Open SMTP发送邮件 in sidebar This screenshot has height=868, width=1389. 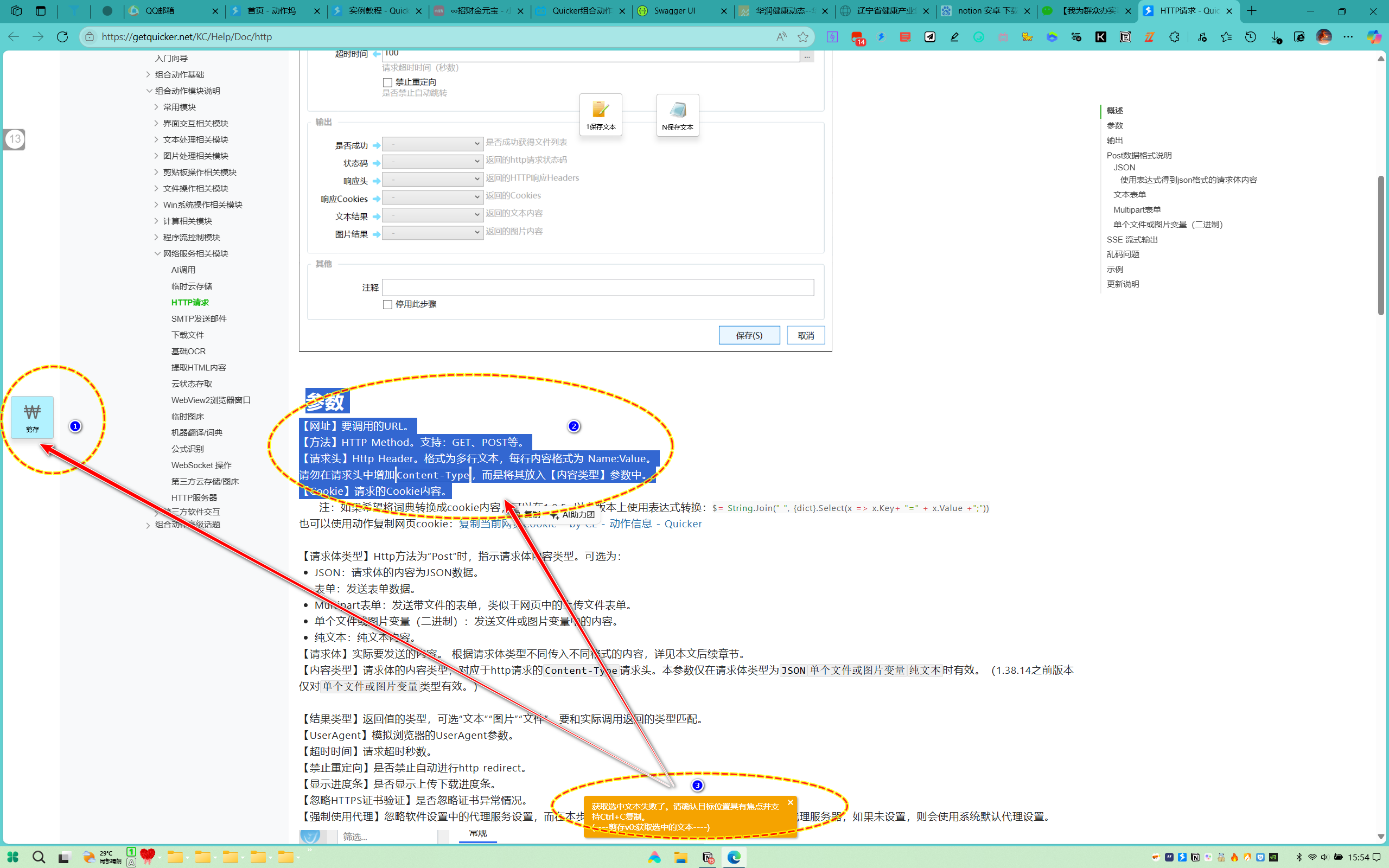199,318
